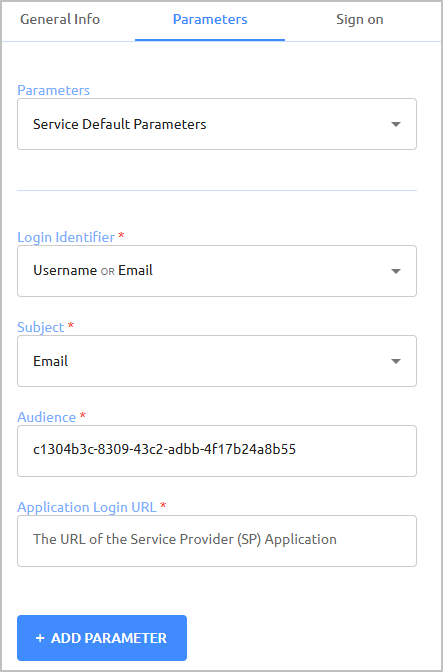Switch to the General Info tab
This screenshot has width=443, height=672.
60,20
